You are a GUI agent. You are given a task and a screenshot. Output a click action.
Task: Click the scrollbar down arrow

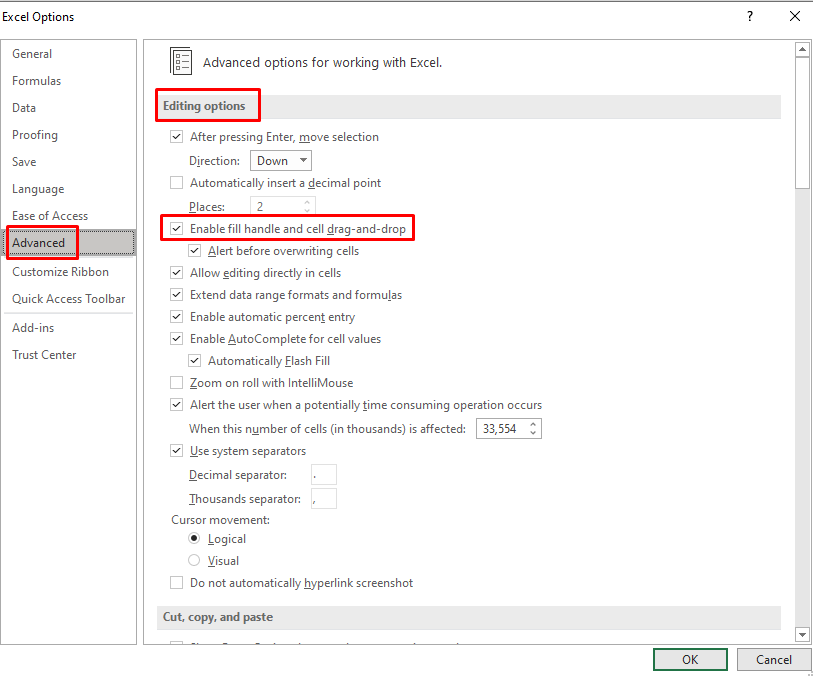802,634
